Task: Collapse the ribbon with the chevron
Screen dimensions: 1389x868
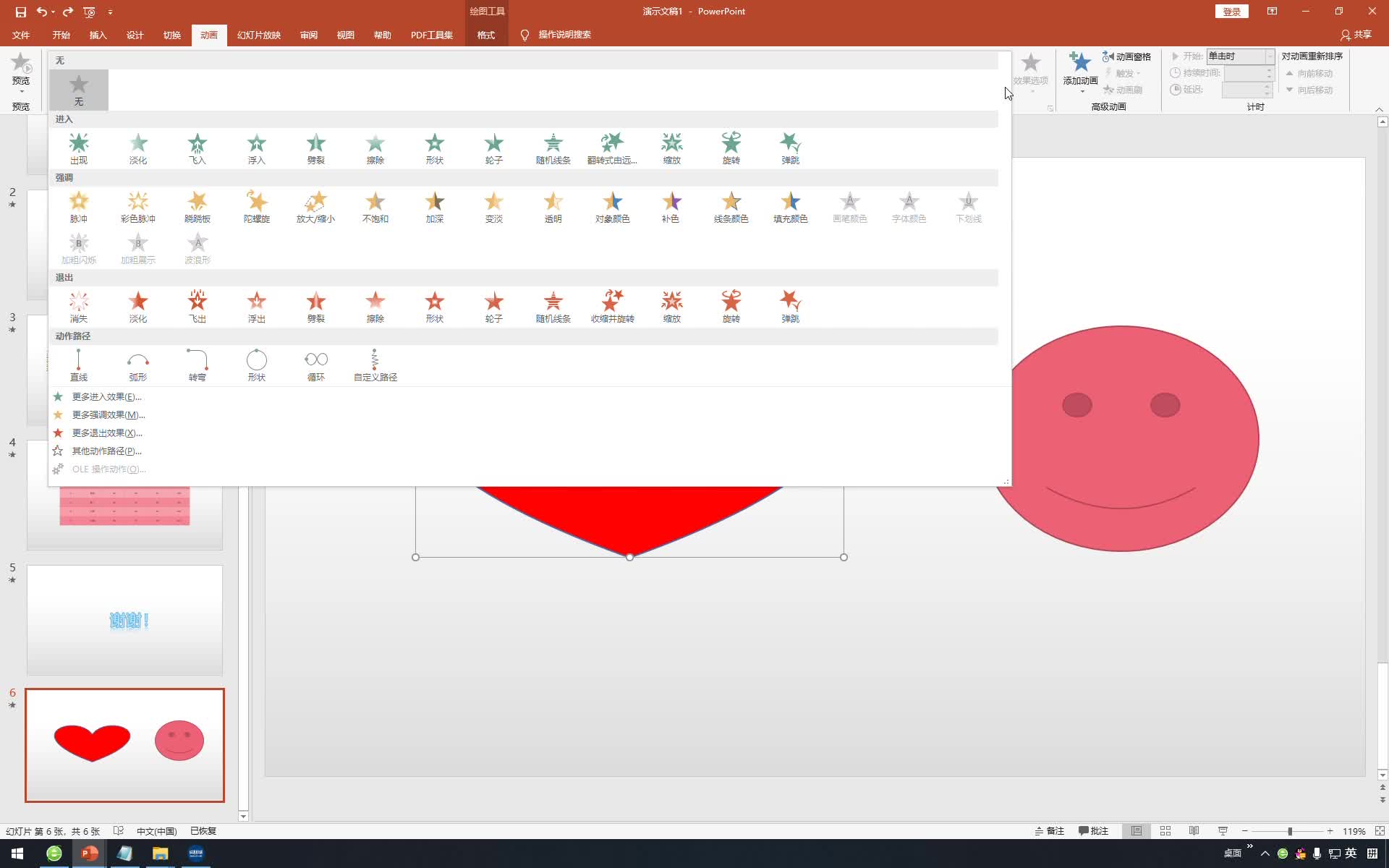Action: [1379, 109]
